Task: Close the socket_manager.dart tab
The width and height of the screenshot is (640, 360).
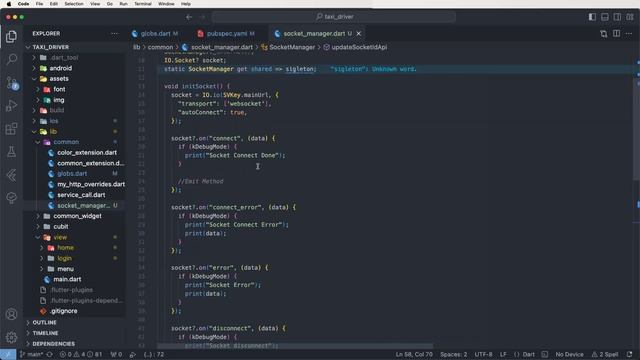Action: coord(358,33)
